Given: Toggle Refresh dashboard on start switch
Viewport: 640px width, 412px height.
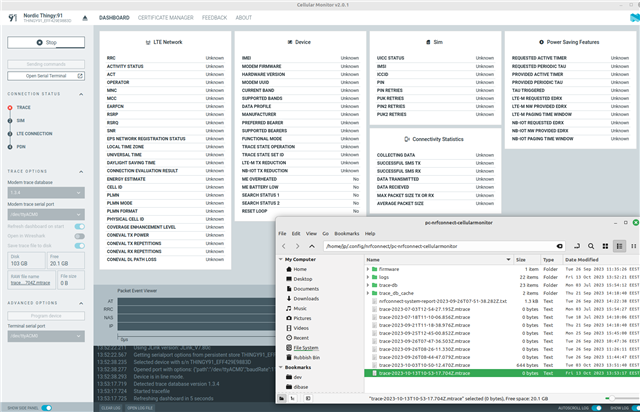Looking at the screenshot, I should point(80,226).
